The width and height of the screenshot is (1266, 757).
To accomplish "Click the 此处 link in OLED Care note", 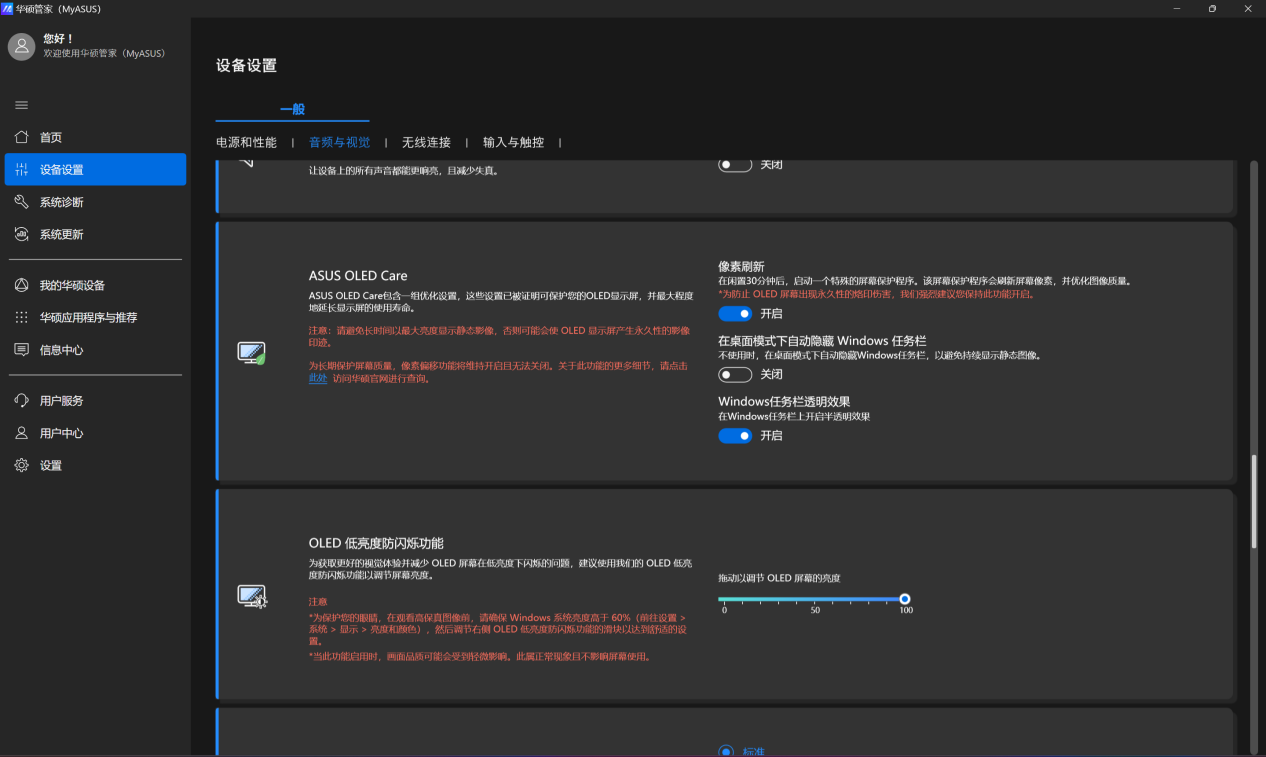I will click(x=317, y=379).
